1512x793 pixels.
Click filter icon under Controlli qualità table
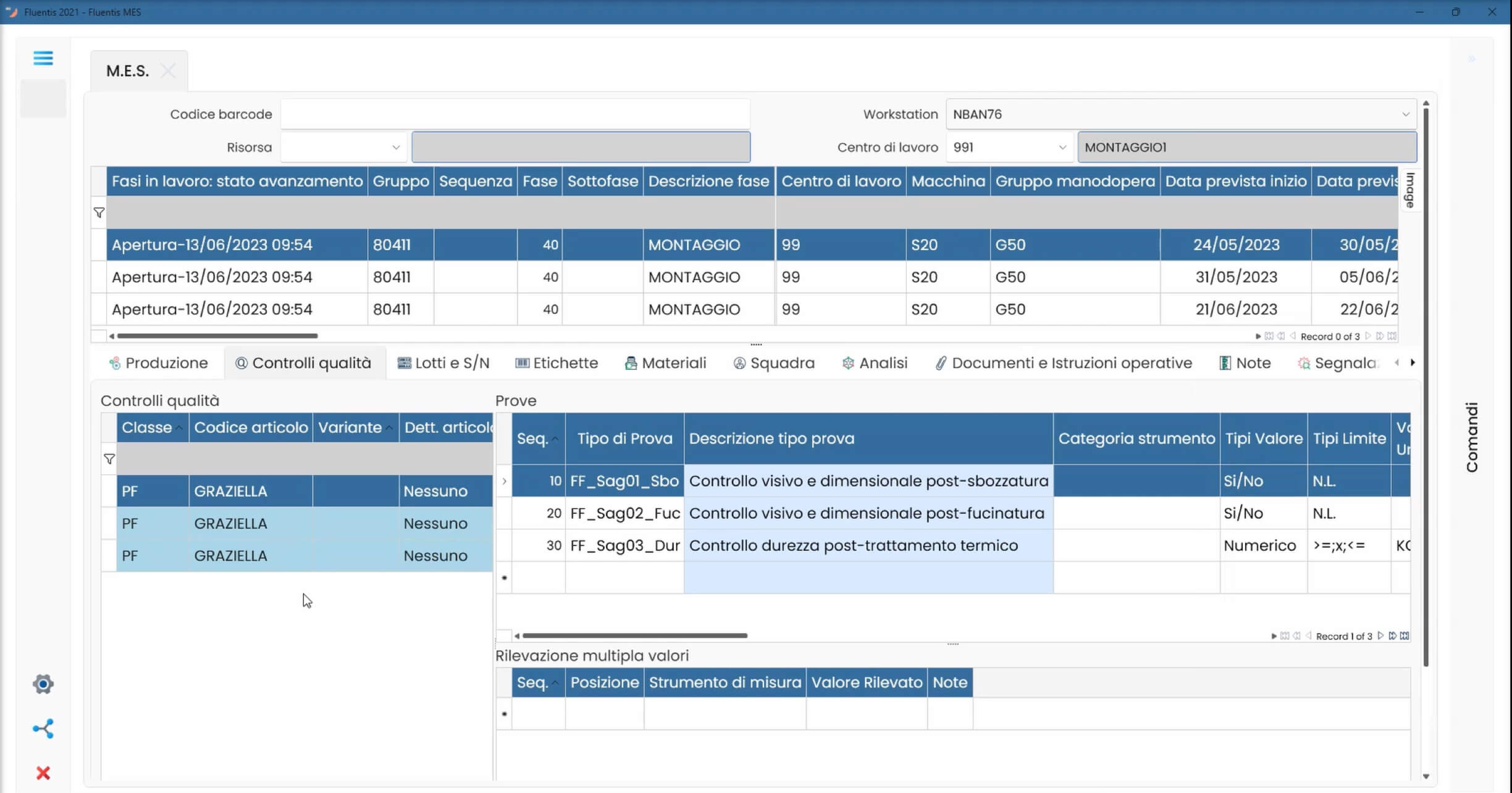[x=109, y=458]
